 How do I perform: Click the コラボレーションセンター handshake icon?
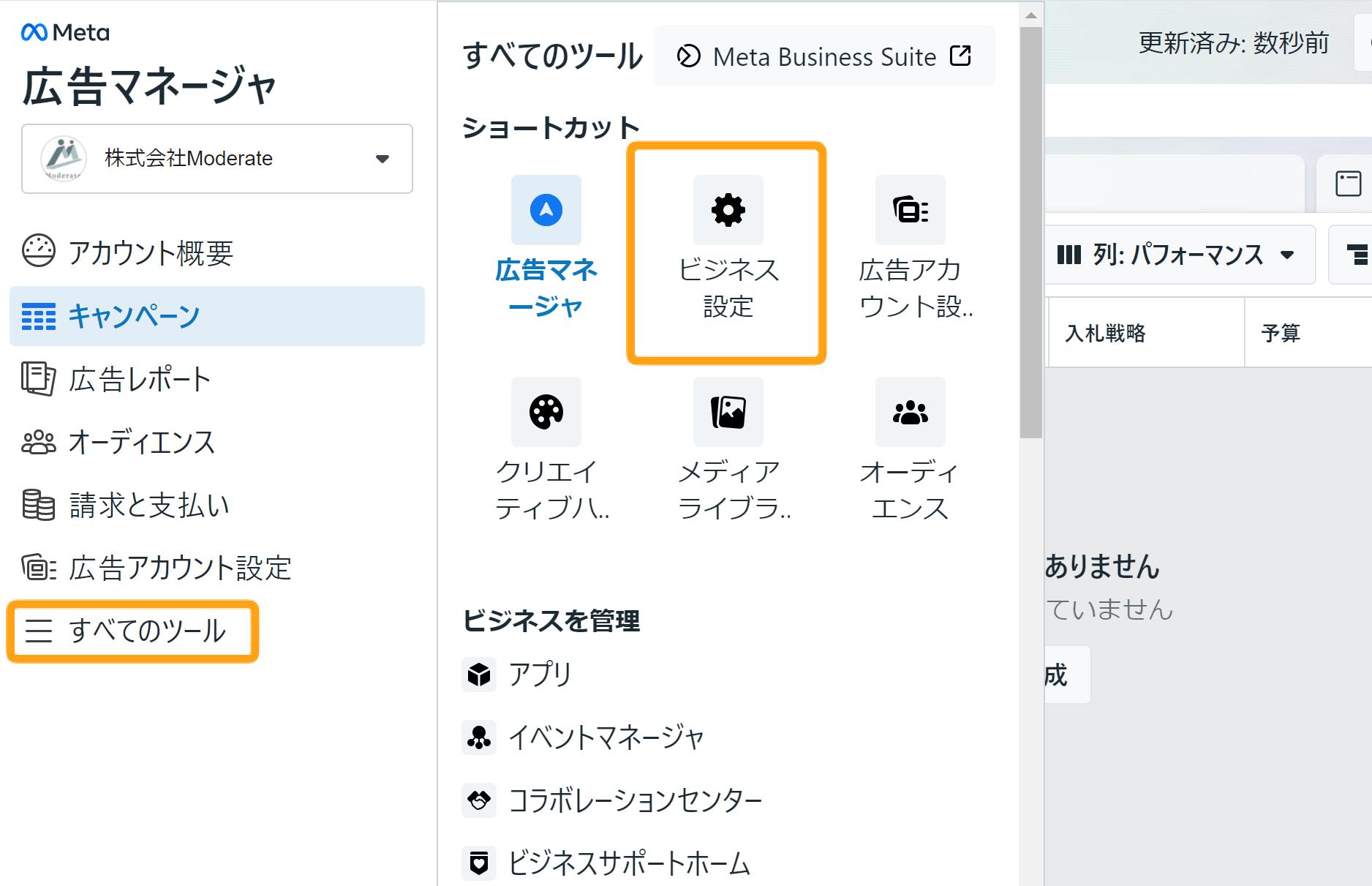click(479, 800)
